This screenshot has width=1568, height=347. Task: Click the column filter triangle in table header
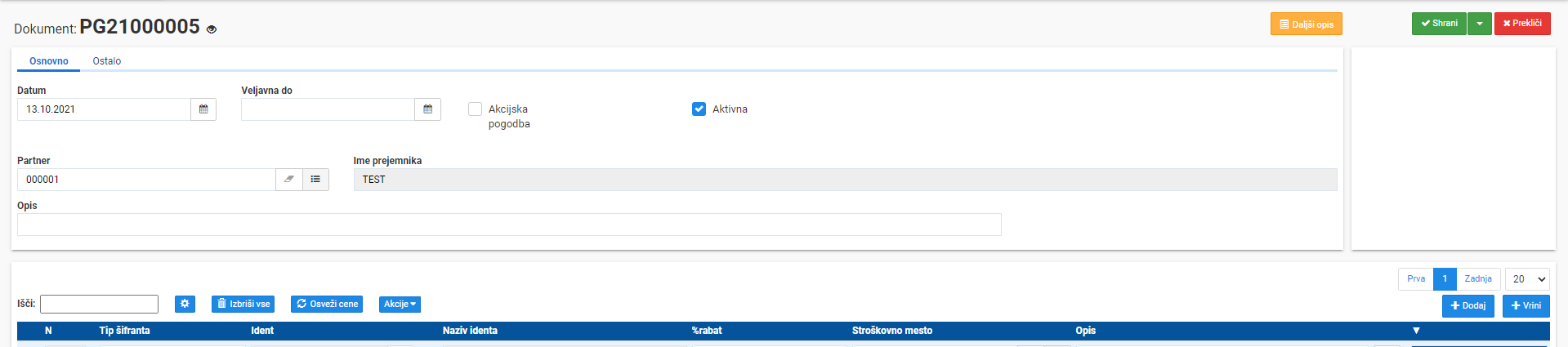pyautogui.click(x=1416, y=331)
